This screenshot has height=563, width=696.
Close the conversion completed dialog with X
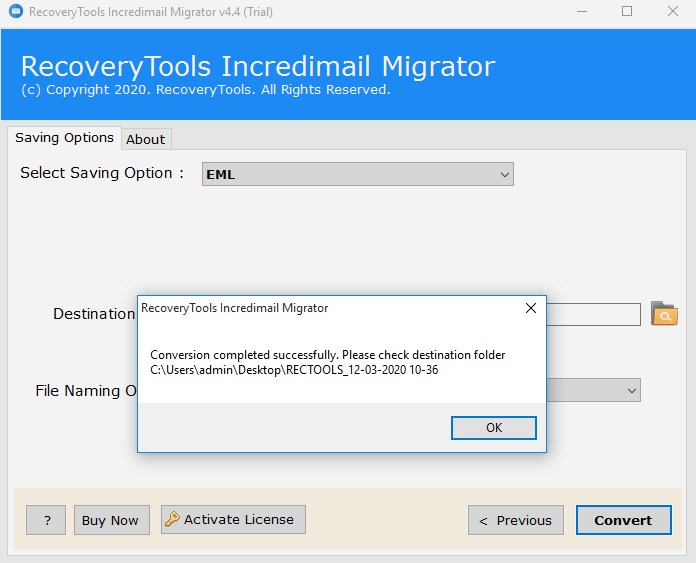(x=531, y=308)
